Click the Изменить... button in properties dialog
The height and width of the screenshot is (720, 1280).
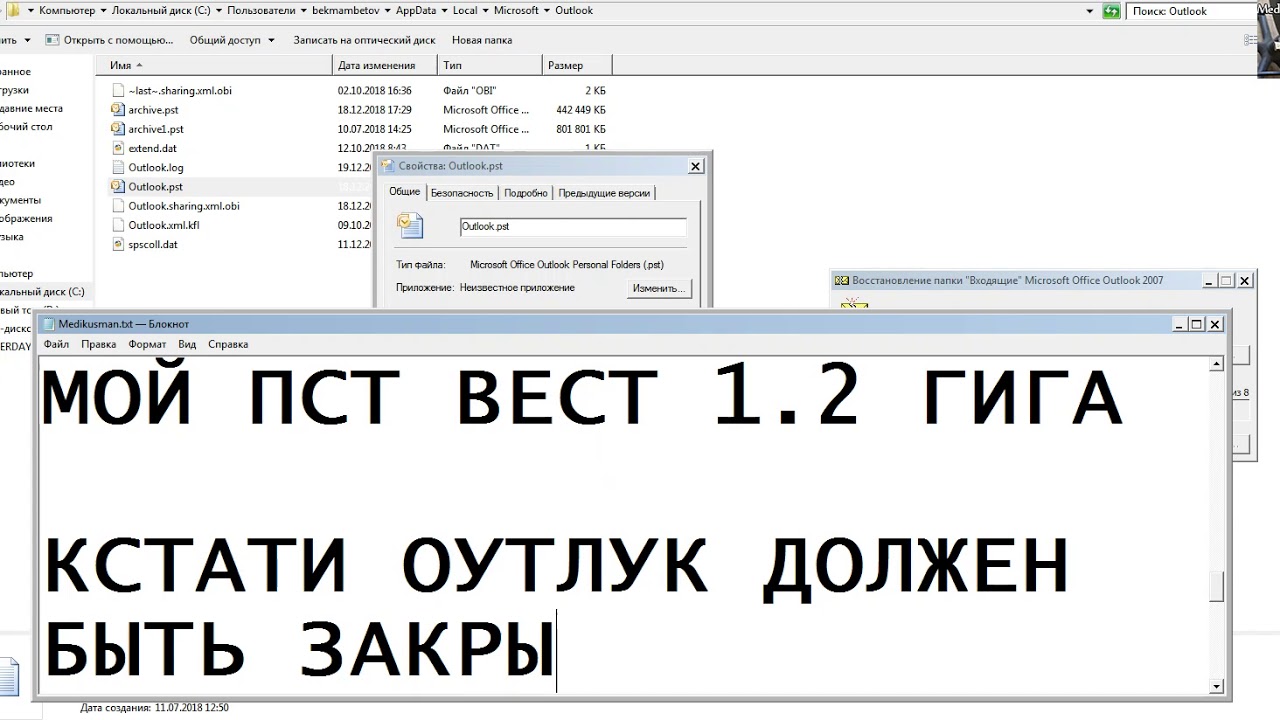[x=659, y=288]
